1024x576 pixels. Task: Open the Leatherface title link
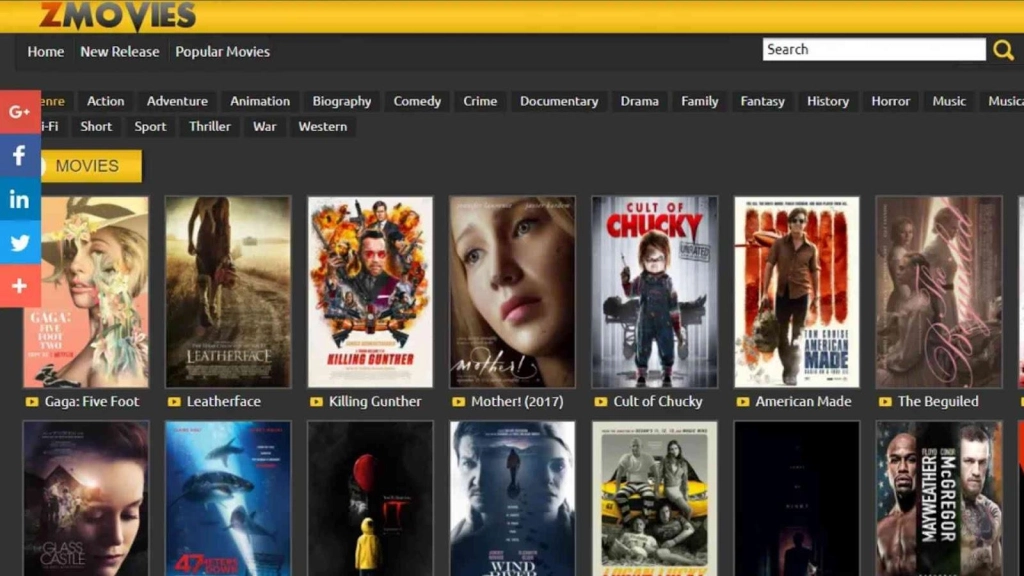pyautogui.click(x=223, y=402)
